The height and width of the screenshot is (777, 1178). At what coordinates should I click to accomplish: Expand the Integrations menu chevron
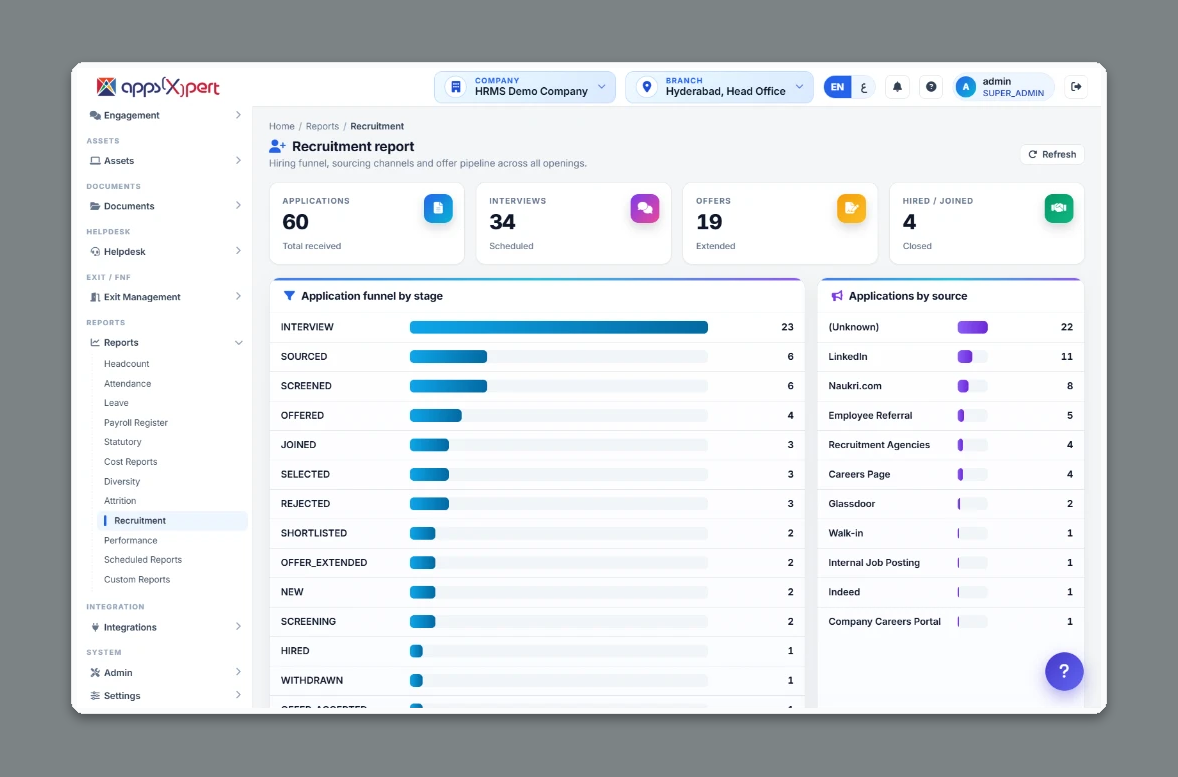[x=238, y=627]
